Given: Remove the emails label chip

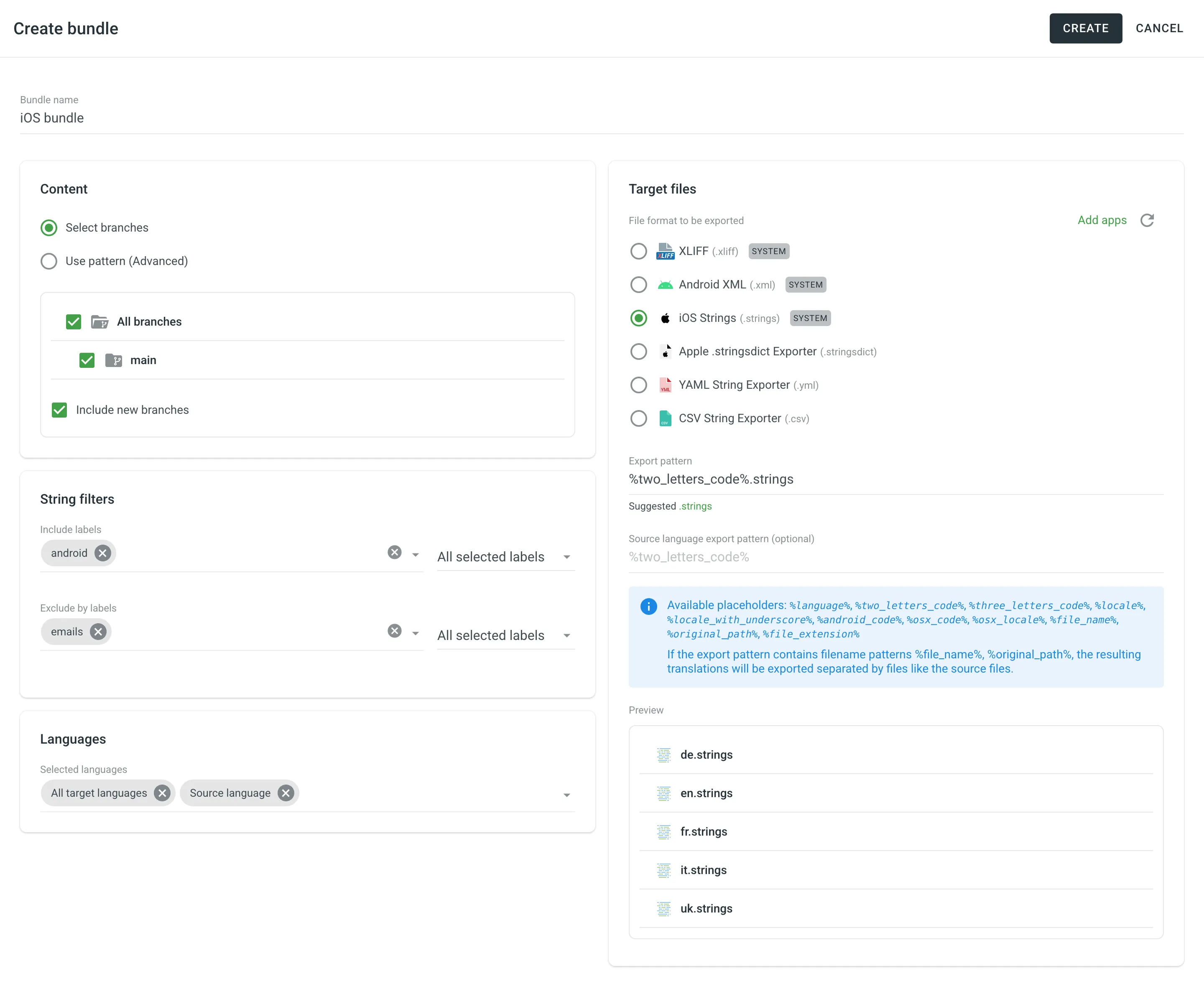Looking at the screenshot, I should tap(98, 632).
